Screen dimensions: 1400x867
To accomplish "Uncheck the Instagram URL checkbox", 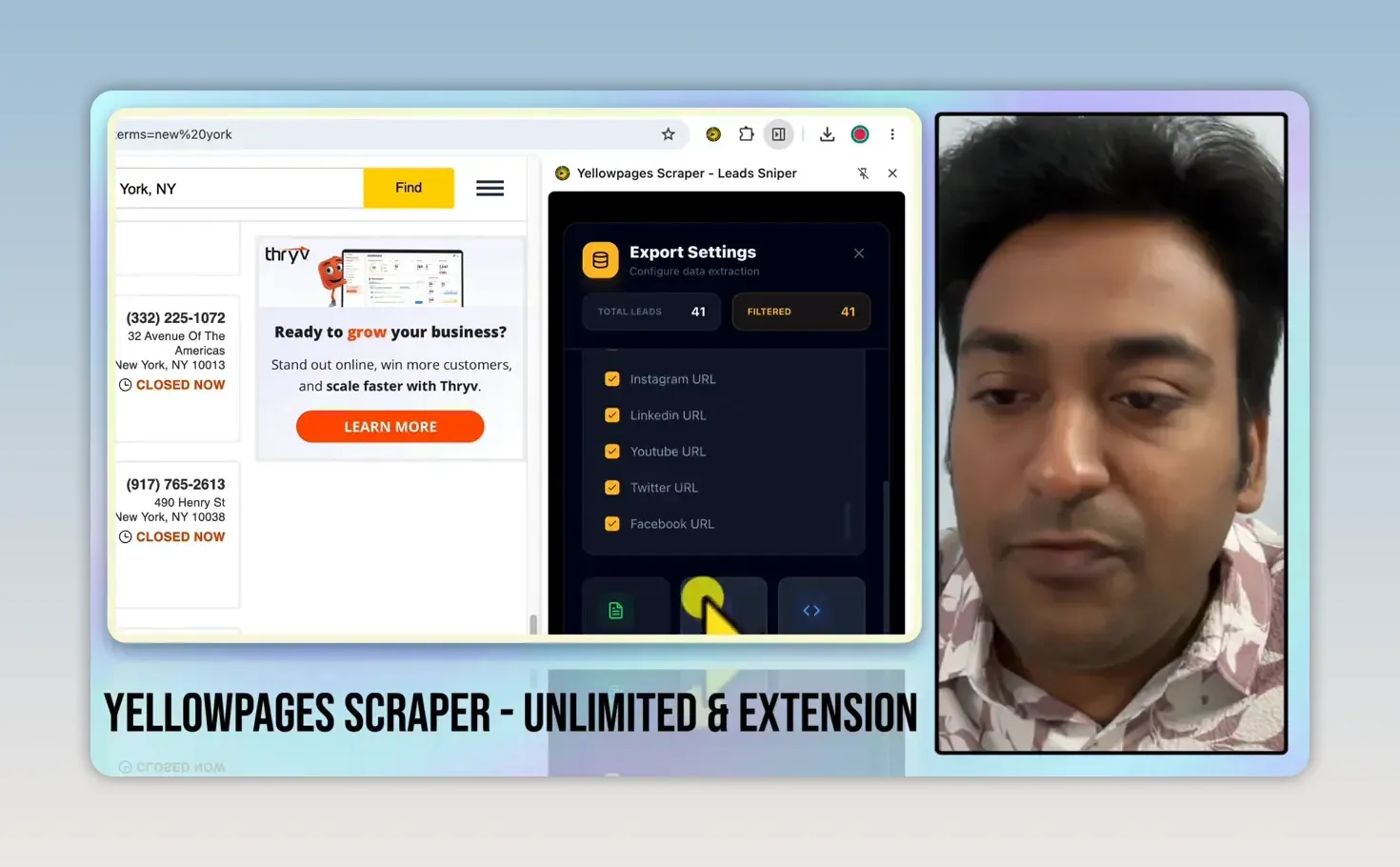I will 612,379.
